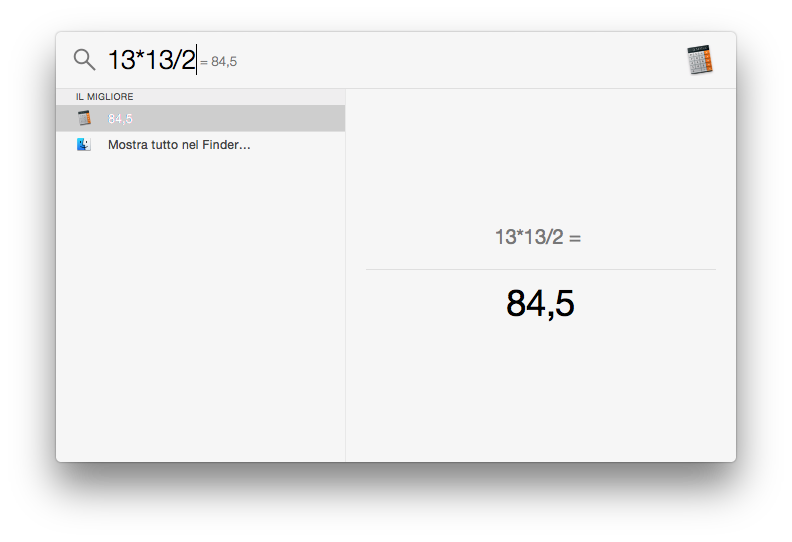The image size is (792, 542).
Task: Click the Spotlight magnifying glass icon
Action: click(84, 60)
